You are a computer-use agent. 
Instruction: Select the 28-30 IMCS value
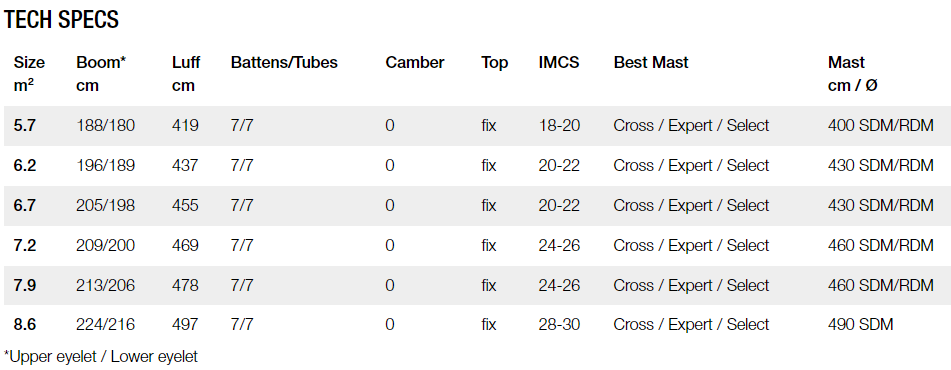tap(559, 325)
